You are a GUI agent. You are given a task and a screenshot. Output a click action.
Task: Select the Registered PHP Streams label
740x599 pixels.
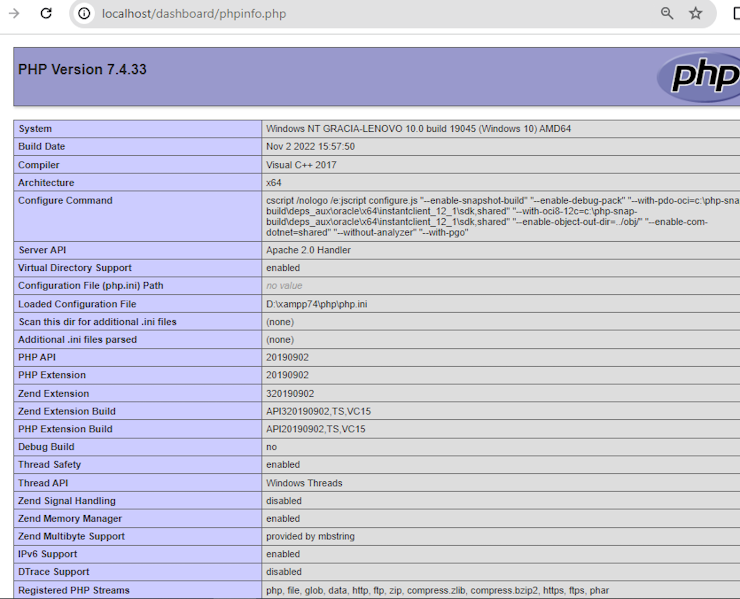74,591
